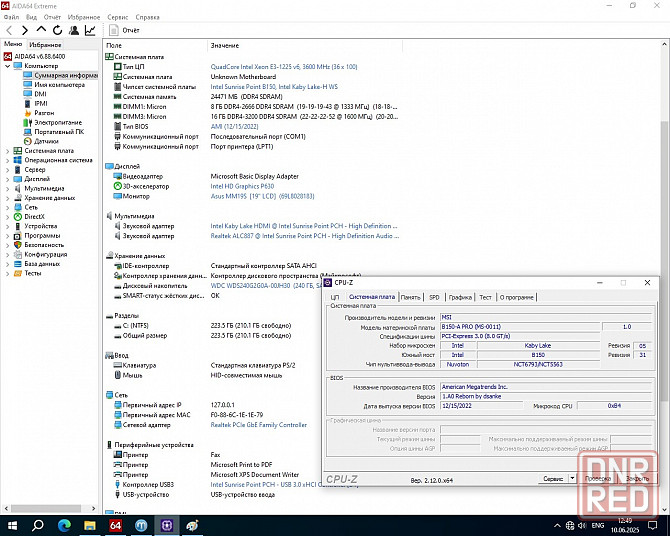Open the Intel HD Graphics P630 link
Viewport: 670px width, 536px height.
(242, 186)
